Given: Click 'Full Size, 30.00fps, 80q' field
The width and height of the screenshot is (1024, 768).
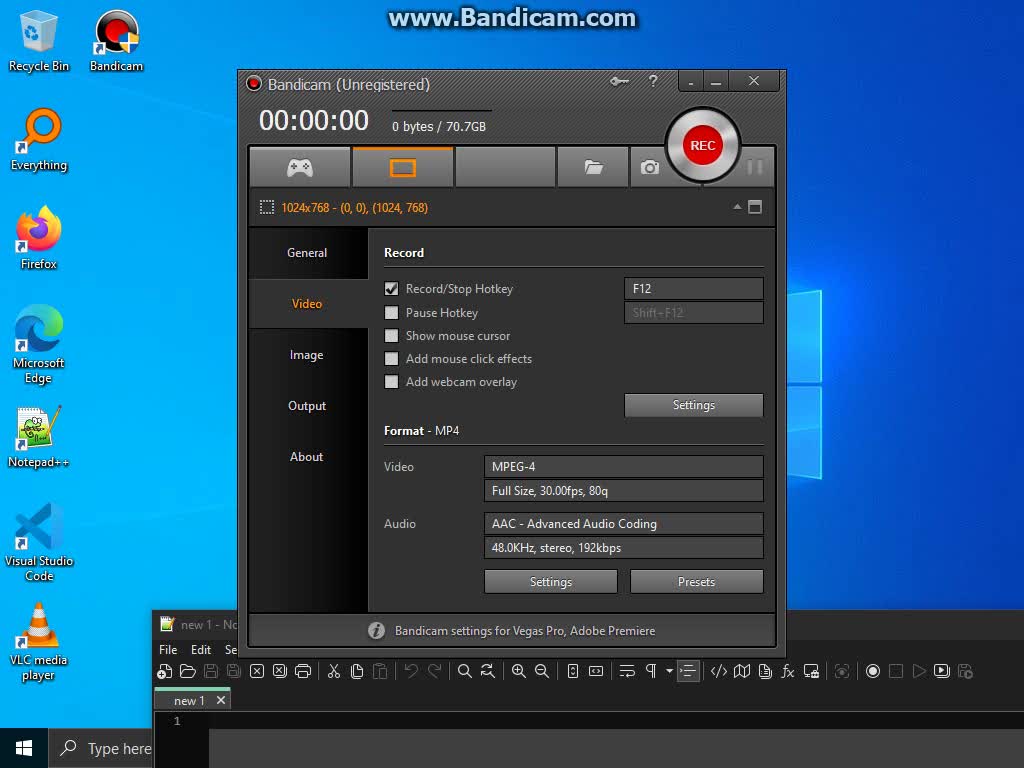Looking at the screenshot, I should (x=624, y=490).
